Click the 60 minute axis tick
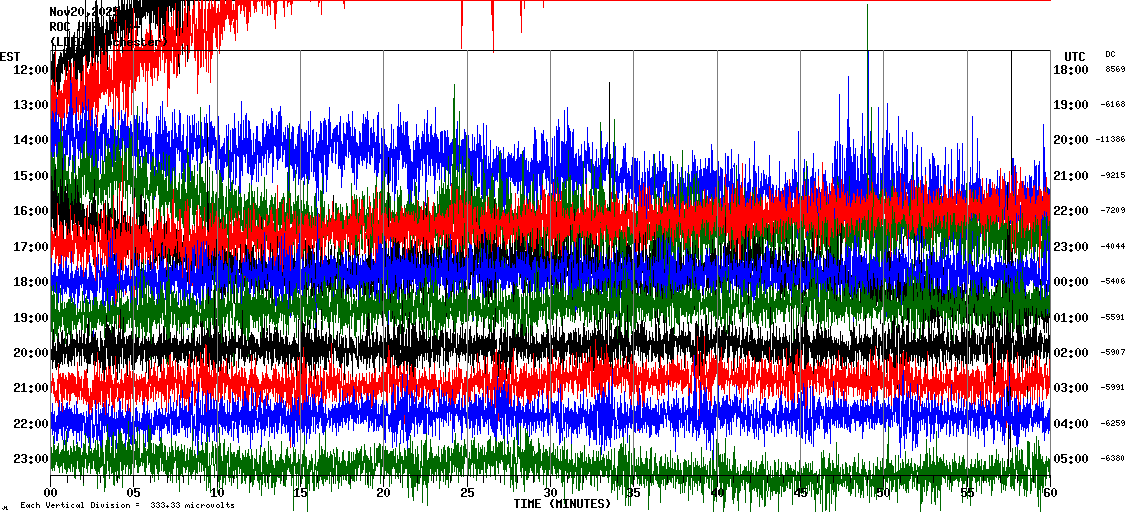Screen dimensions: 1130x519 click(x=1049, y=493)
